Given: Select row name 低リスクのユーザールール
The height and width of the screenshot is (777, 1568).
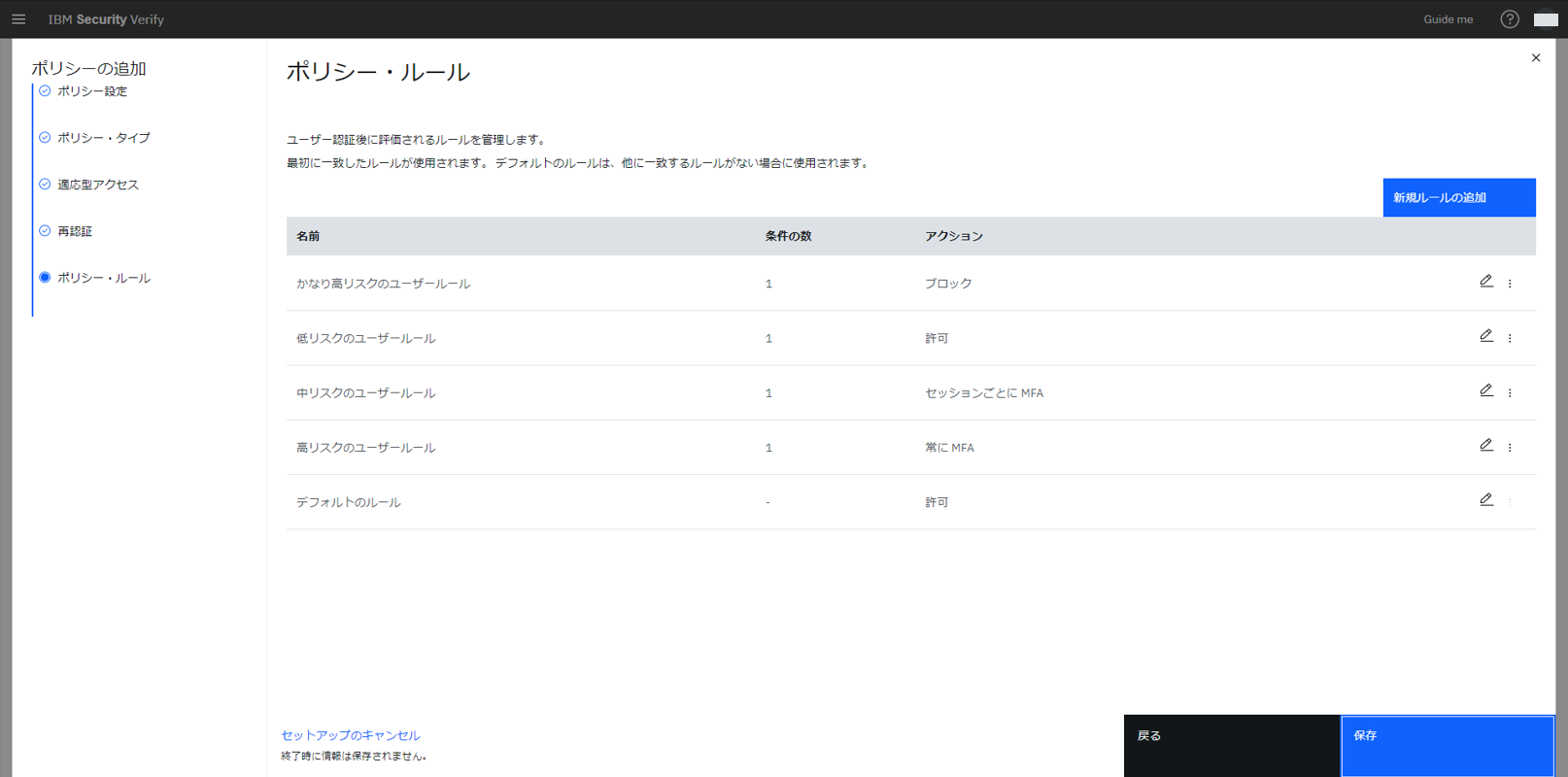Looking at the screenshot, I should [365, 338].
